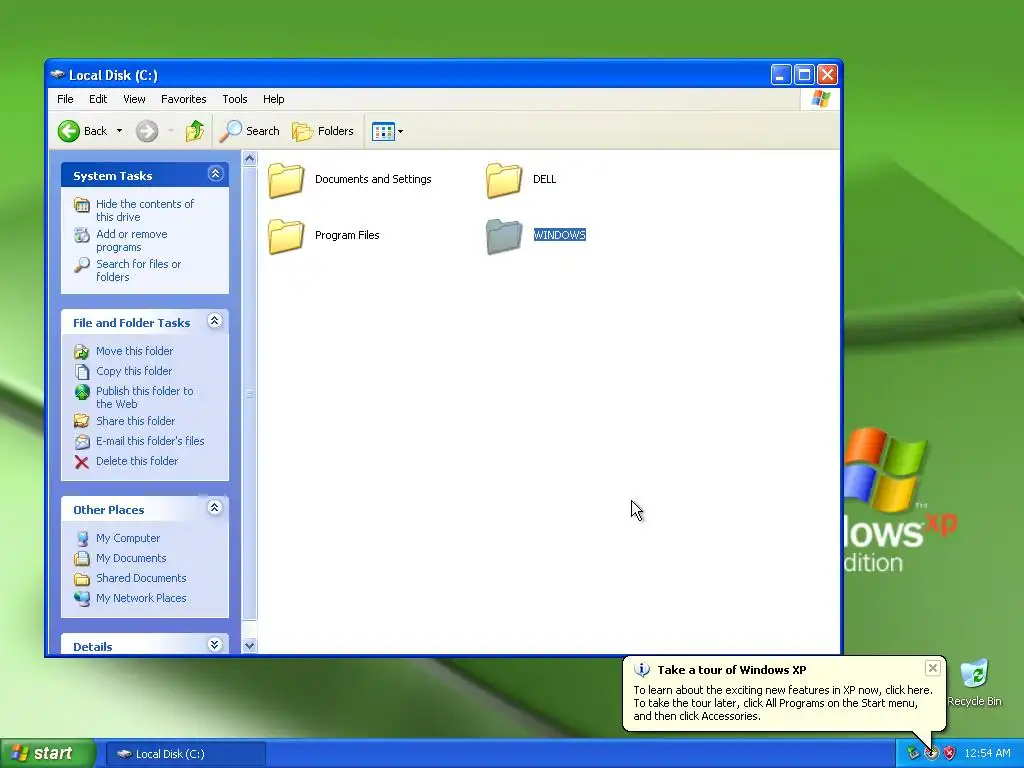Open the Back history dropdown arrow
The image size is (1024, 768).
(x=119, y=131)
